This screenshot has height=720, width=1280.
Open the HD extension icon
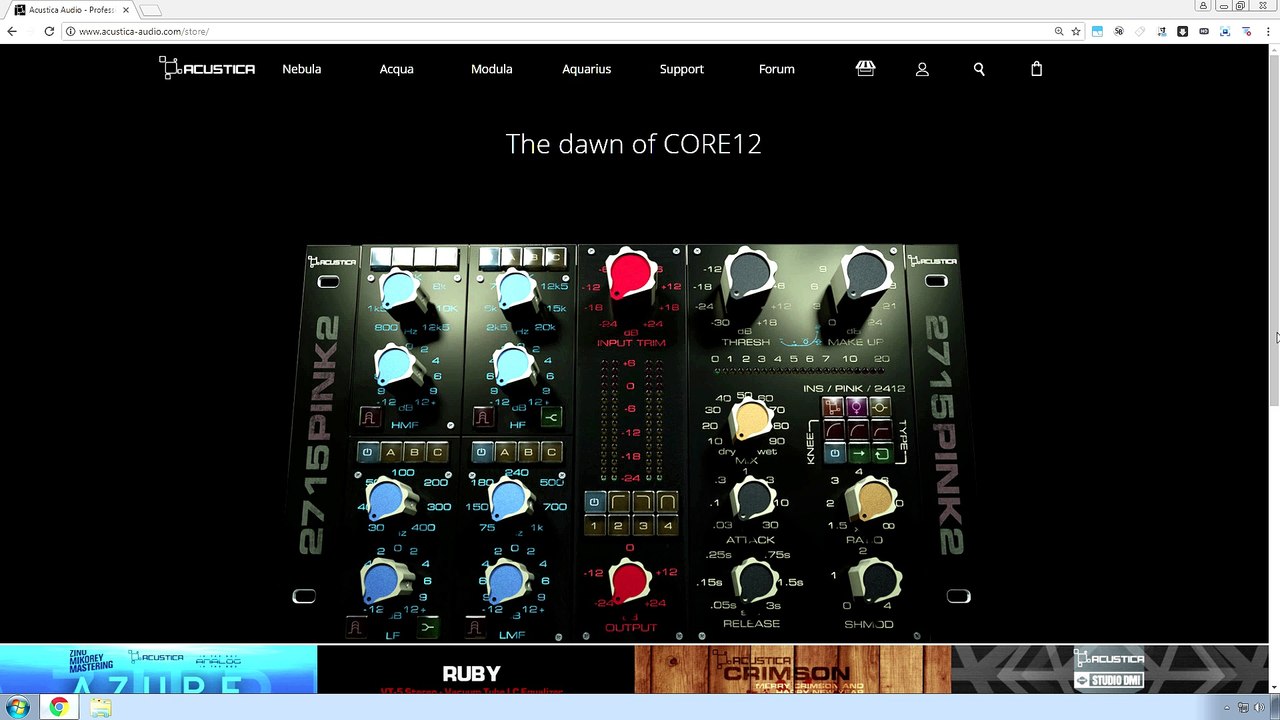[1203, 31]
